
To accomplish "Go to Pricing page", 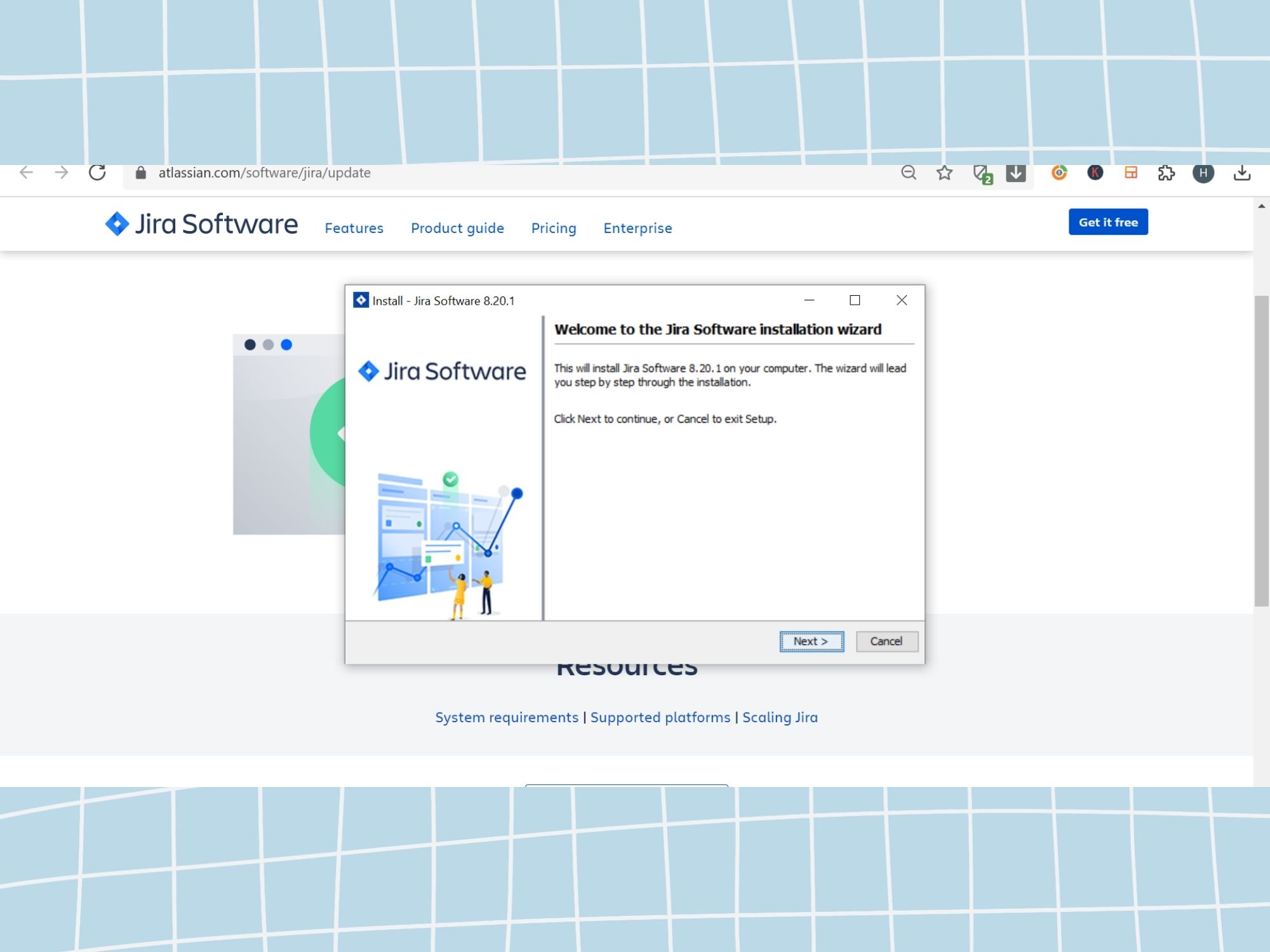I will coord(554,228).
